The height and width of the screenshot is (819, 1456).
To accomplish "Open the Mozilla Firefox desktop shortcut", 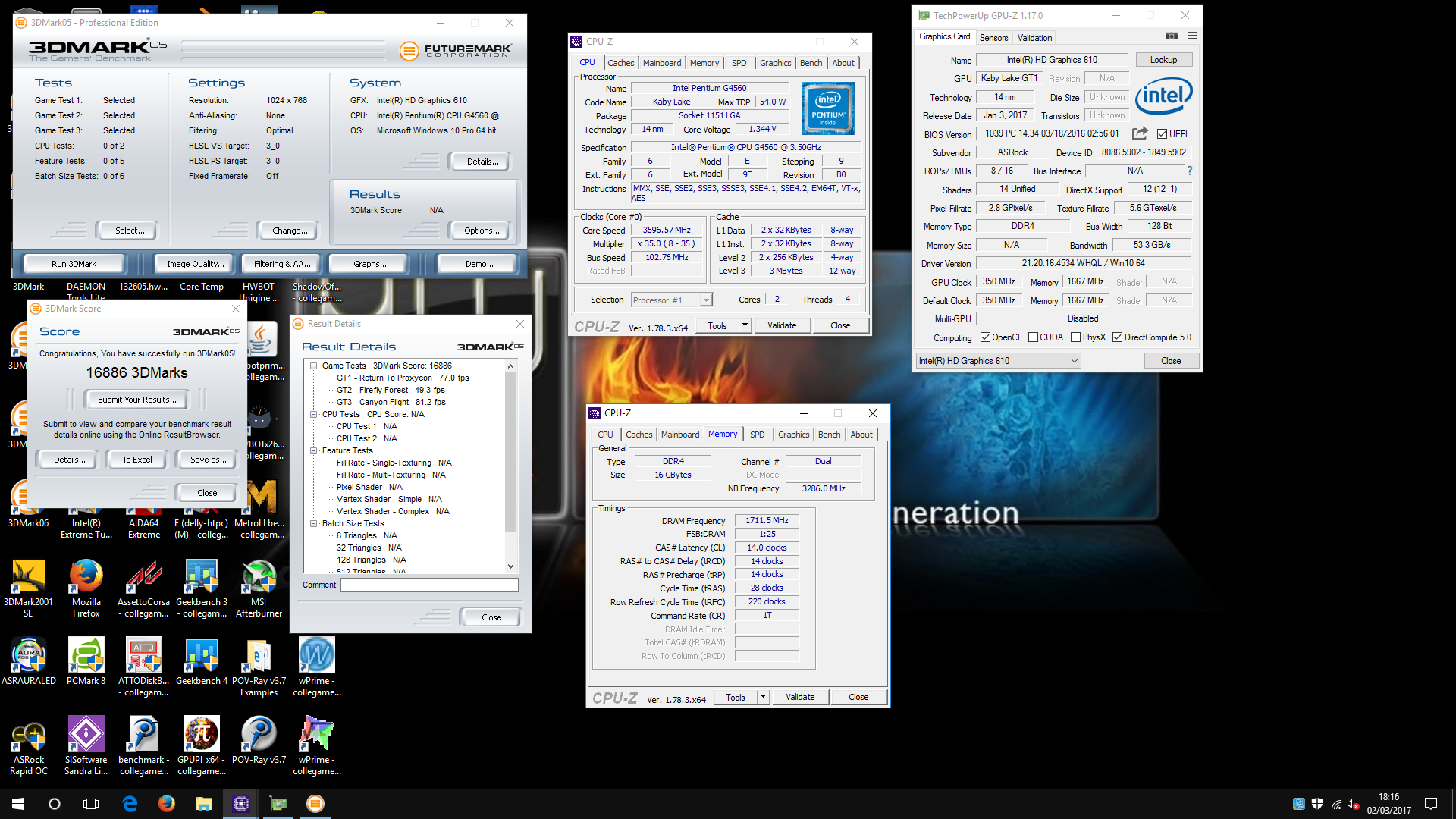I will [x=86, y=589].
